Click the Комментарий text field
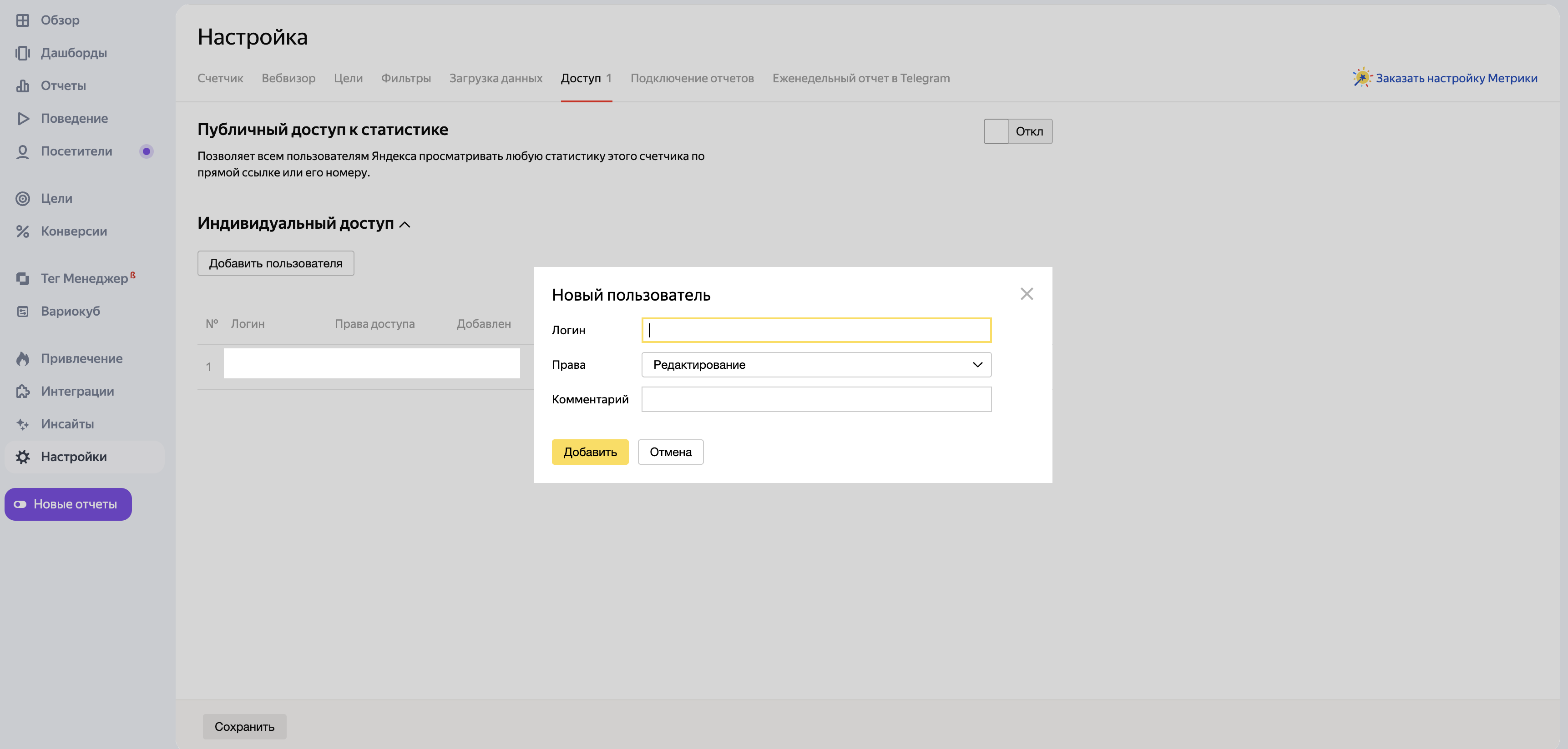Screen dimensions: 1568x749 click(816, 399)
